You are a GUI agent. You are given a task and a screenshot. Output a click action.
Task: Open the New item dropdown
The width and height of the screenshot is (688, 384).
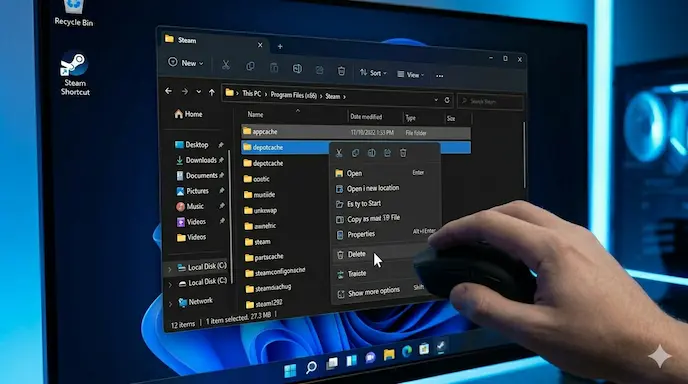coord(186,63)
